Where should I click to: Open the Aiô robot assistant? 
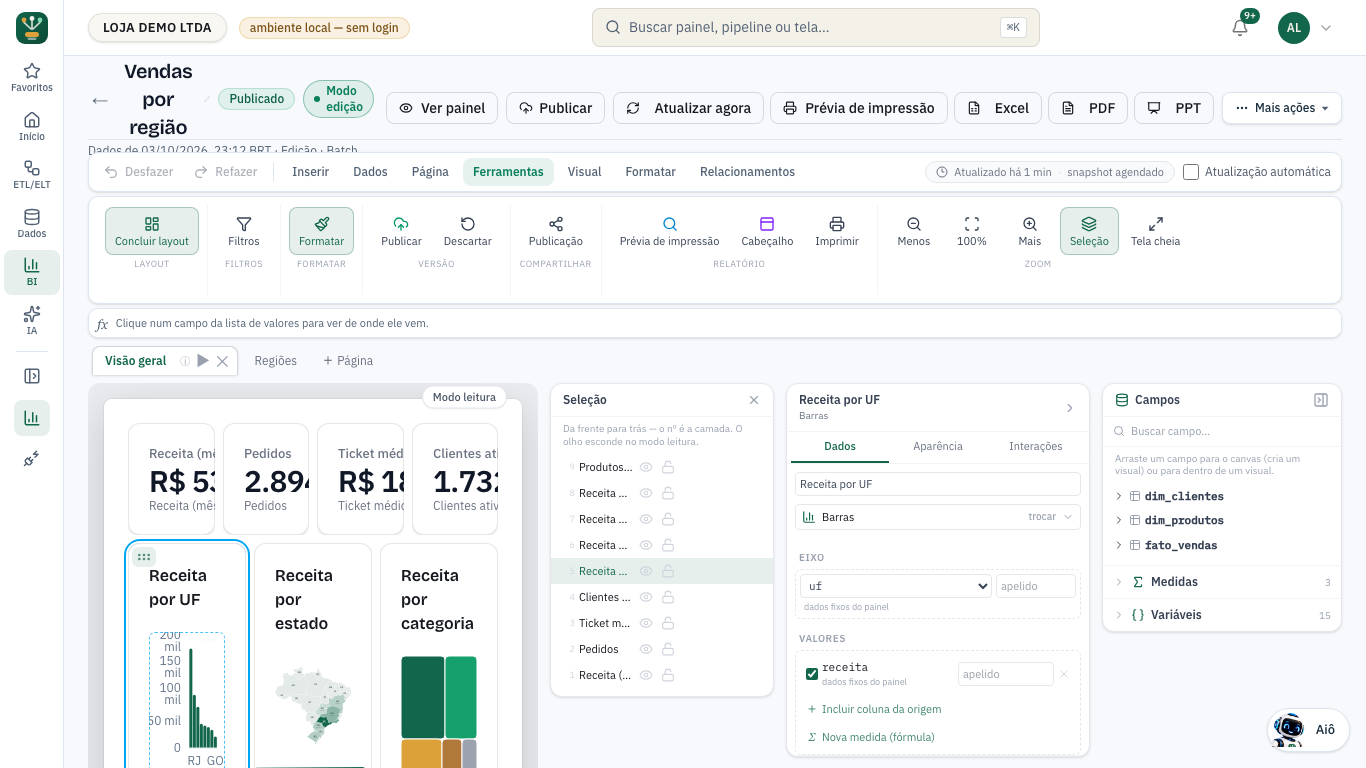[x=1306, y=730]
